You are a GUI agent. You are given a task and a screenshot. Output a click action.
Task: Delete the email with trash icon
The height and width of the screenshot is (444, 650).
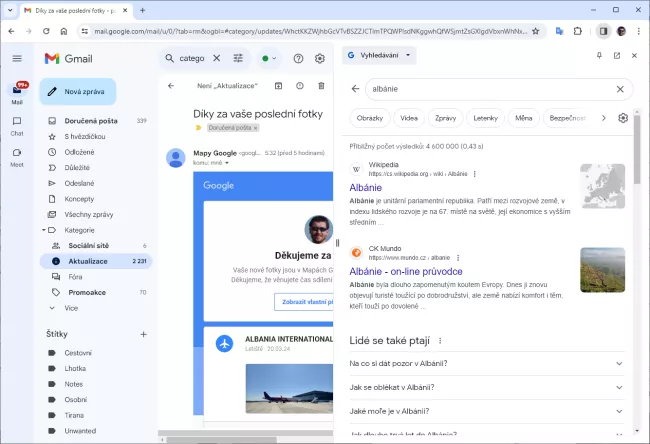pos(319,86)
